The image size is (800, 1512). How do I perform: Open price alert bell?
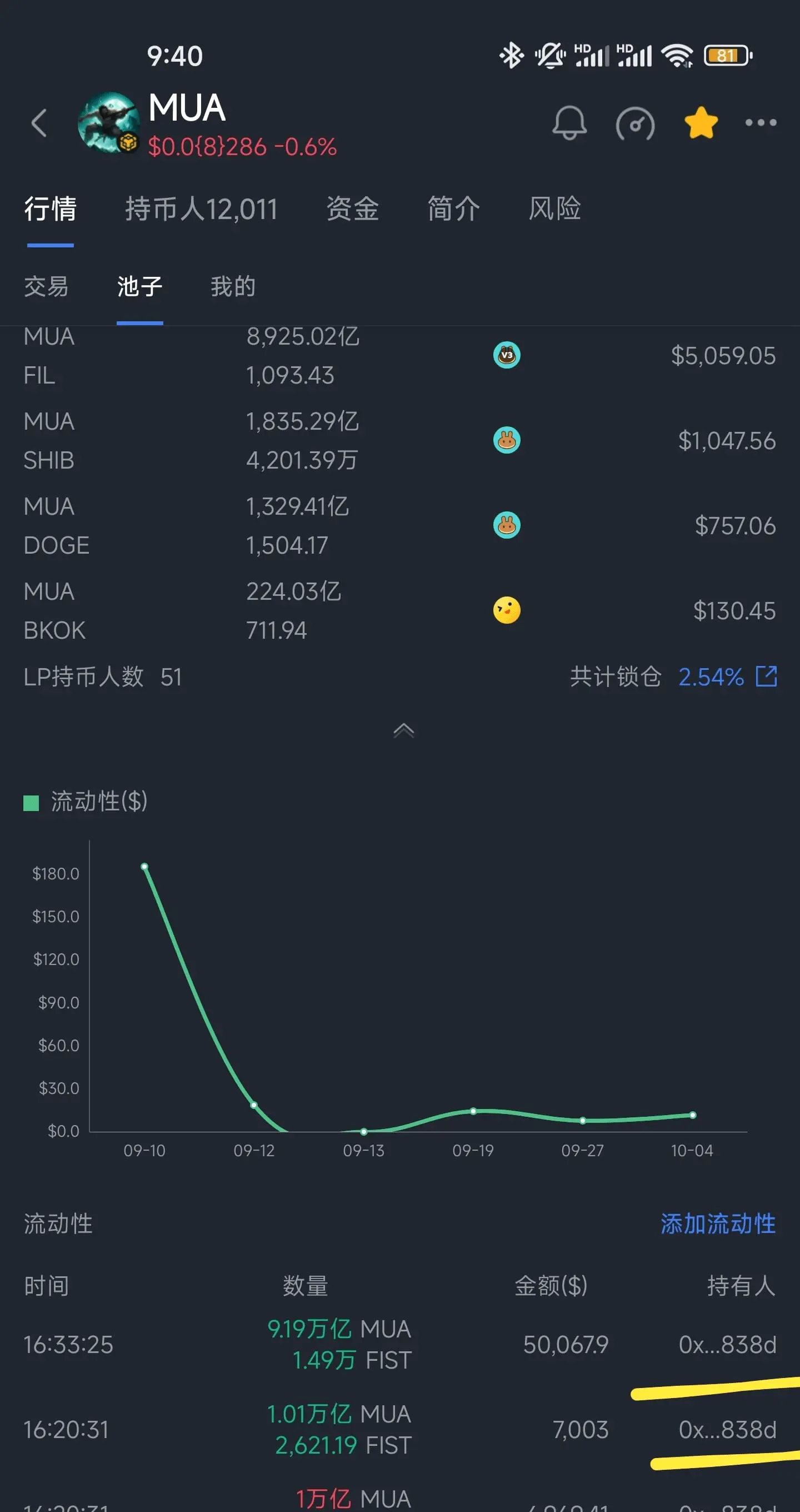(x=569, y=123)
